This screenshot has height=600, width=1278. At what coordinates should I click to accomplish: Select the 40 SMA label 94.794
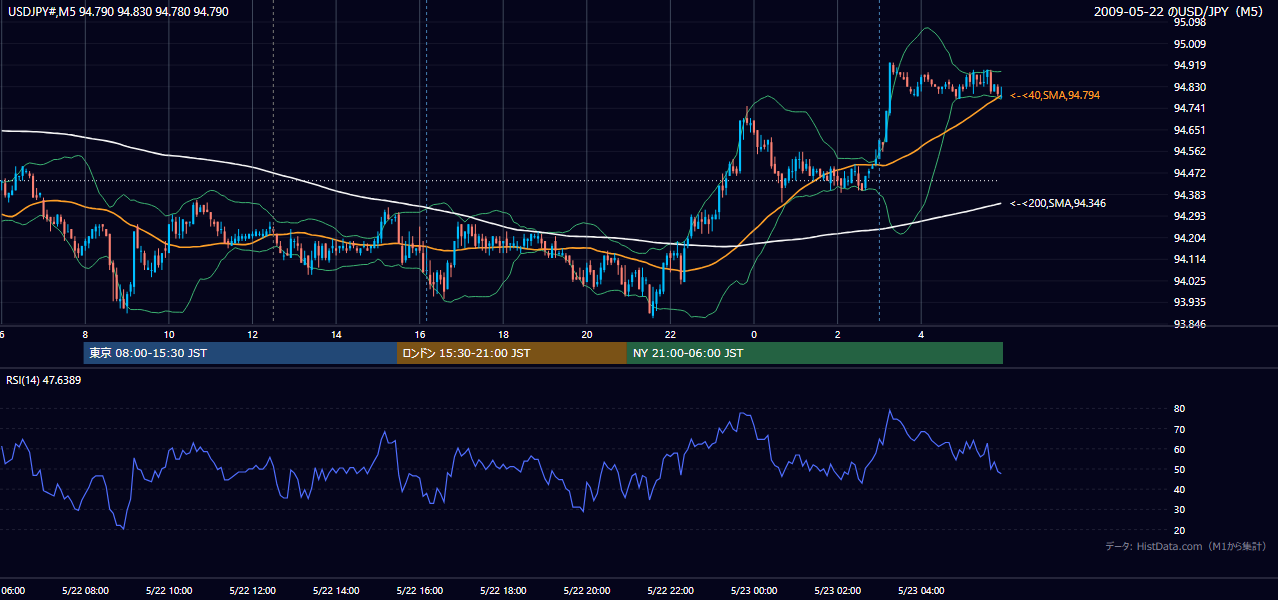(1055, 95)
